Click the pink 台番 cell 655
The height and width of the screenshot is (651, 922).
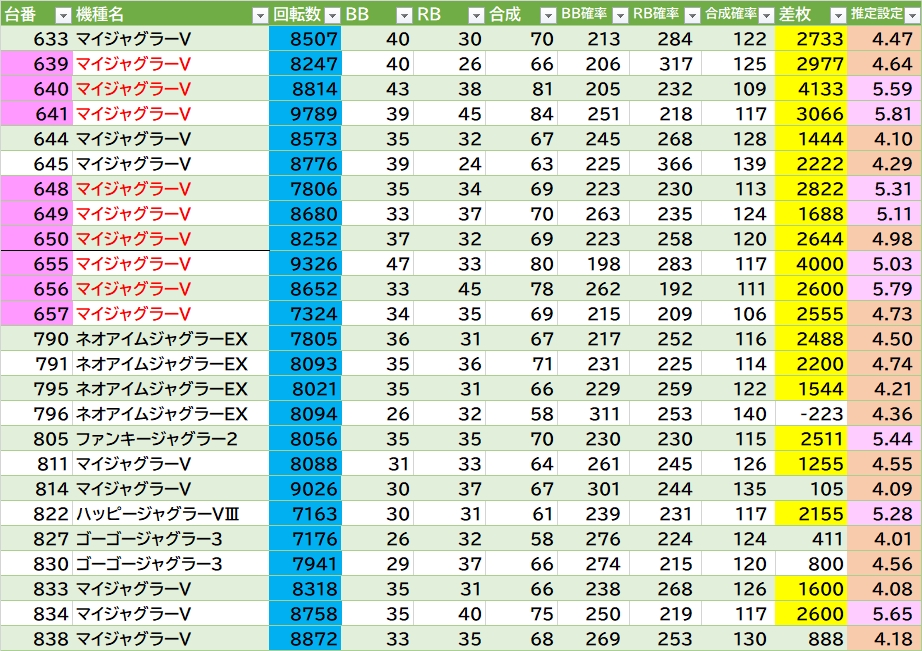36,264
